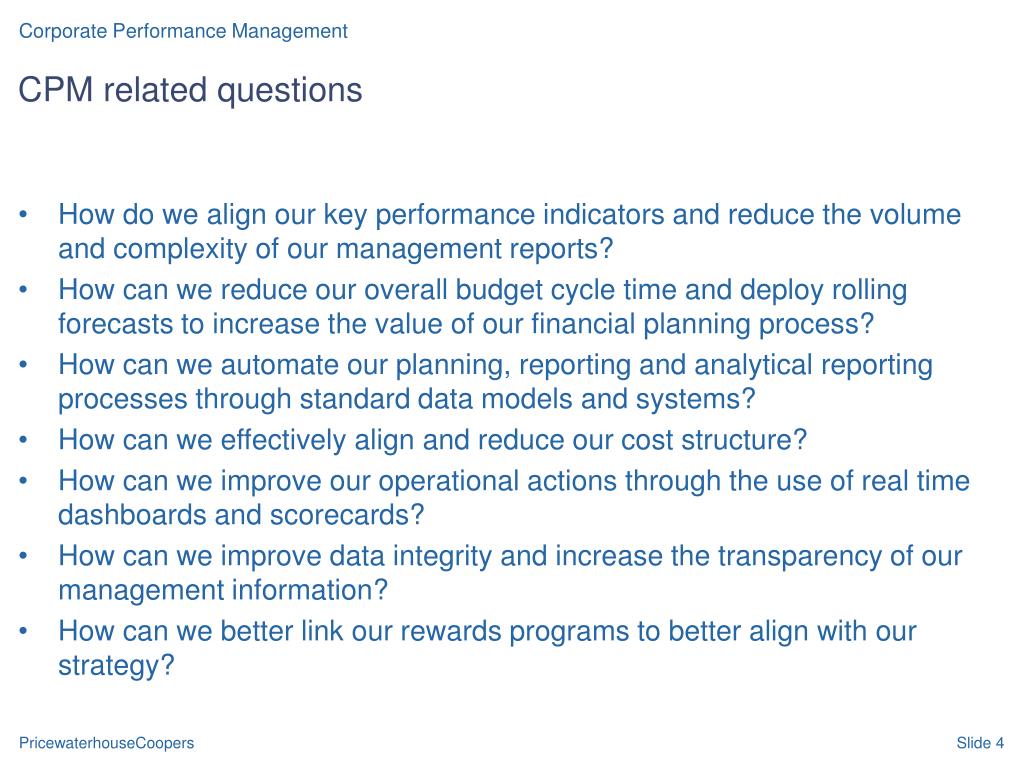
Task: Click the PricewaterhouseCoopers footer text
Action: click(106, 743)
